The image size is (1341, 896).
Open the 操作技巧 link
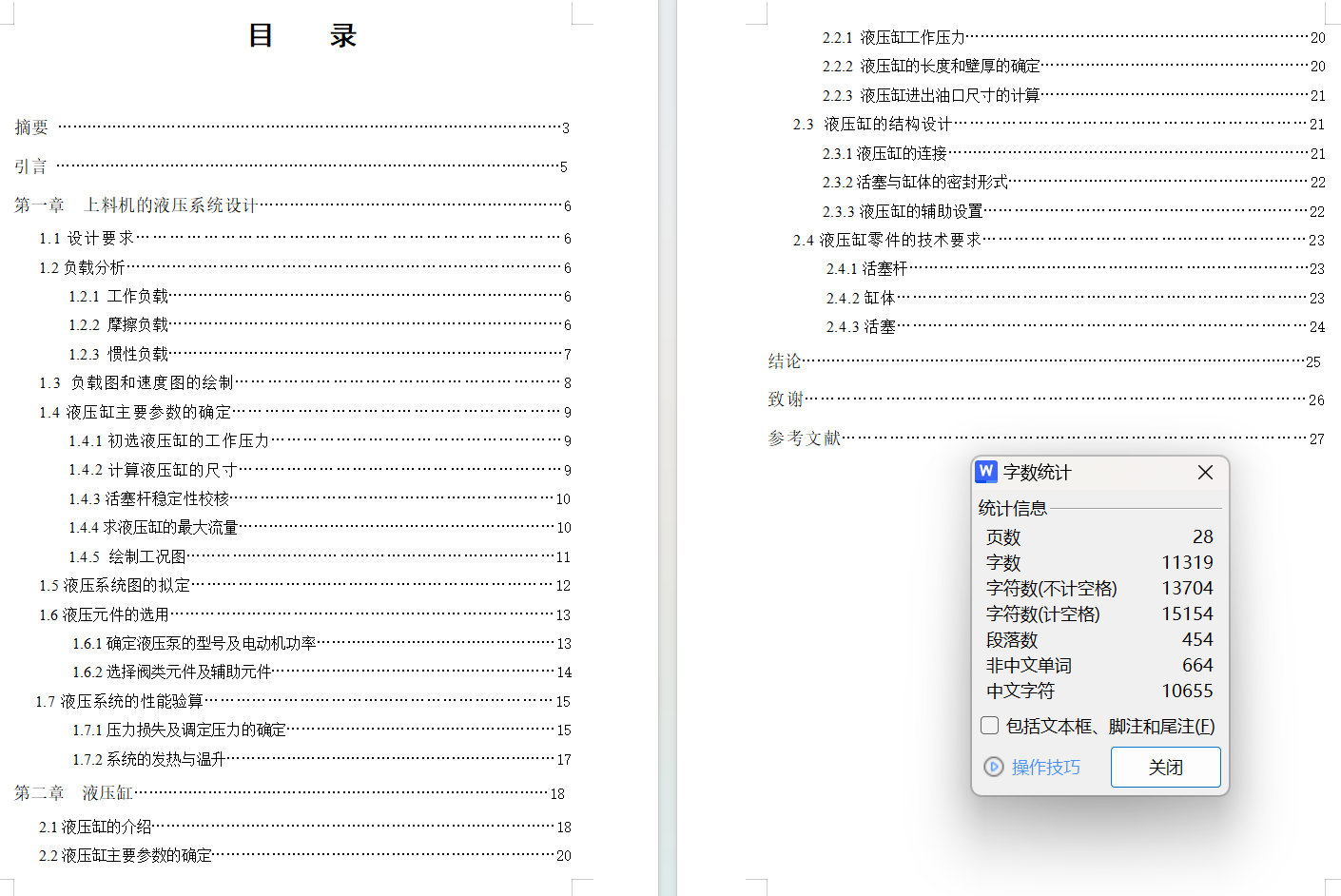(x=1045, y=767)
